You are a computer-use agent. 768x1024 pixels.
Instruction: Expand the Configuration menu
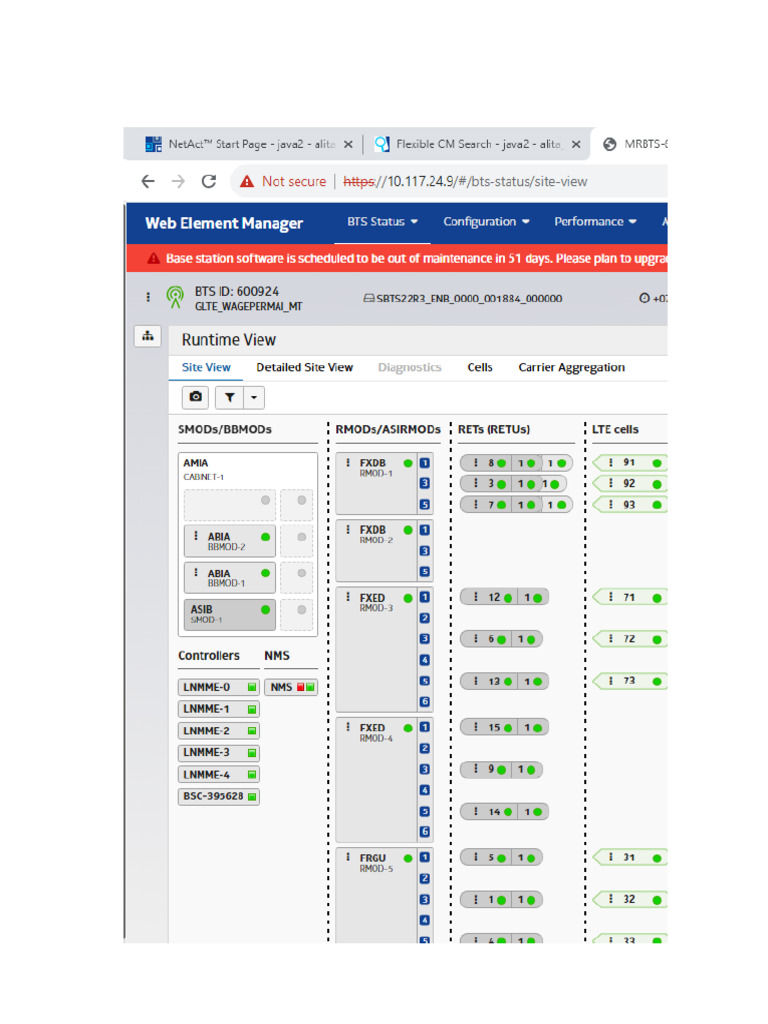click(x=486, y=222)
